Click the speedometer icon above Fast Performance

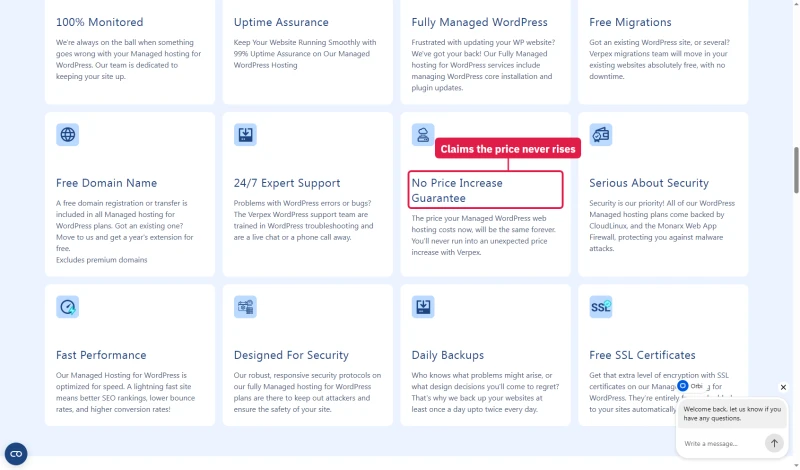click(67, 307)
